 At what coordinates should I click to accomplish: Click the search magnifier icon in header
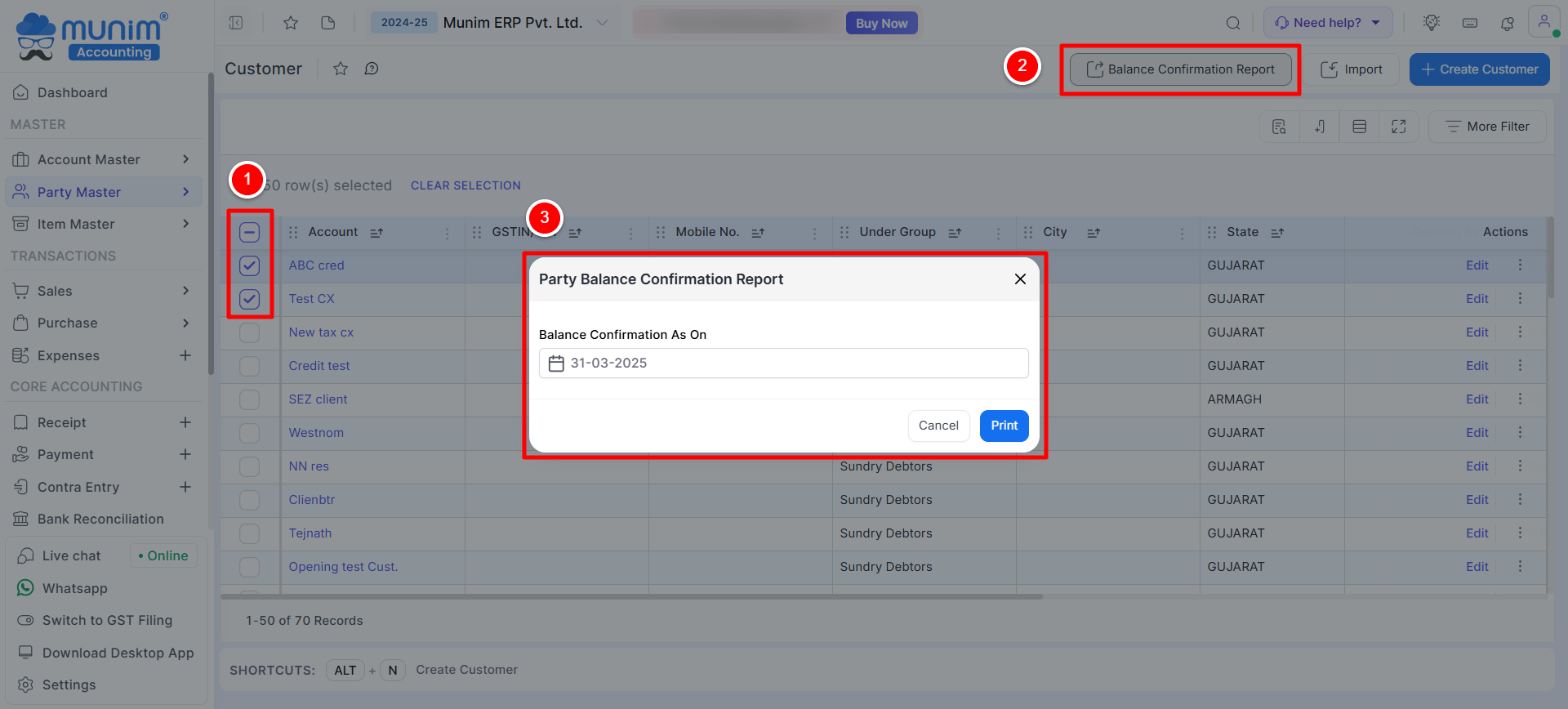click(x=1233, y=23)
